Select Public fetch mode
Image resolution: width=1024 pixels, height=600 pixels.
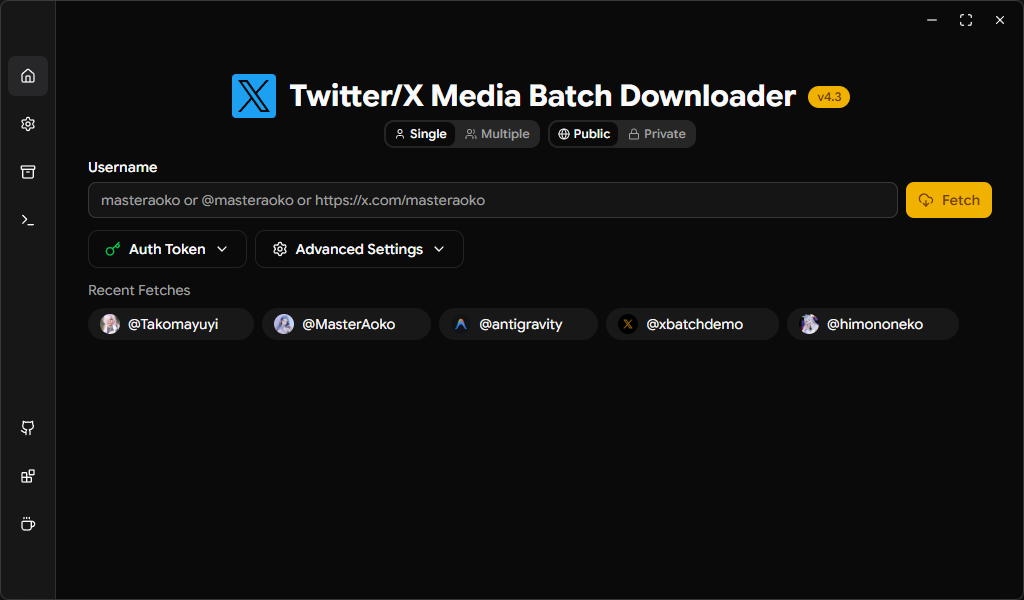[583, 133]
